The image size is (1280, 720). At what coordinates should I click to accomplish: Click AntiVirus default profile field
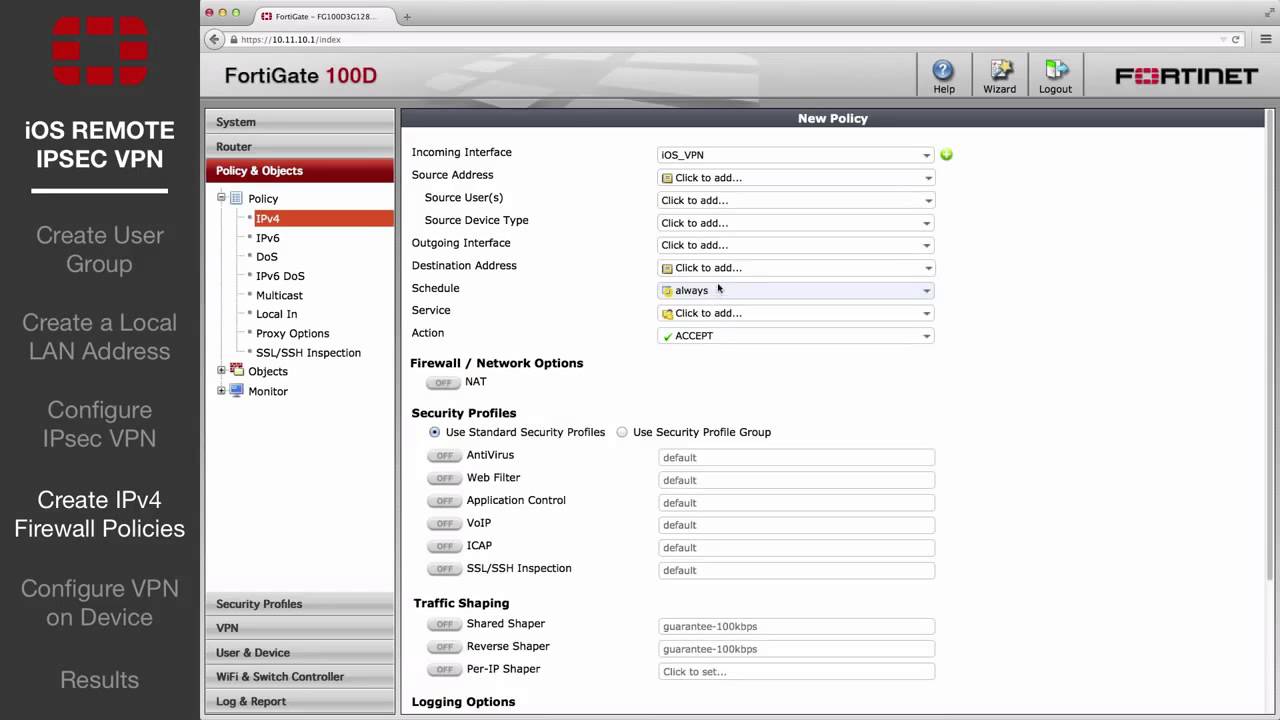(796, 457)
